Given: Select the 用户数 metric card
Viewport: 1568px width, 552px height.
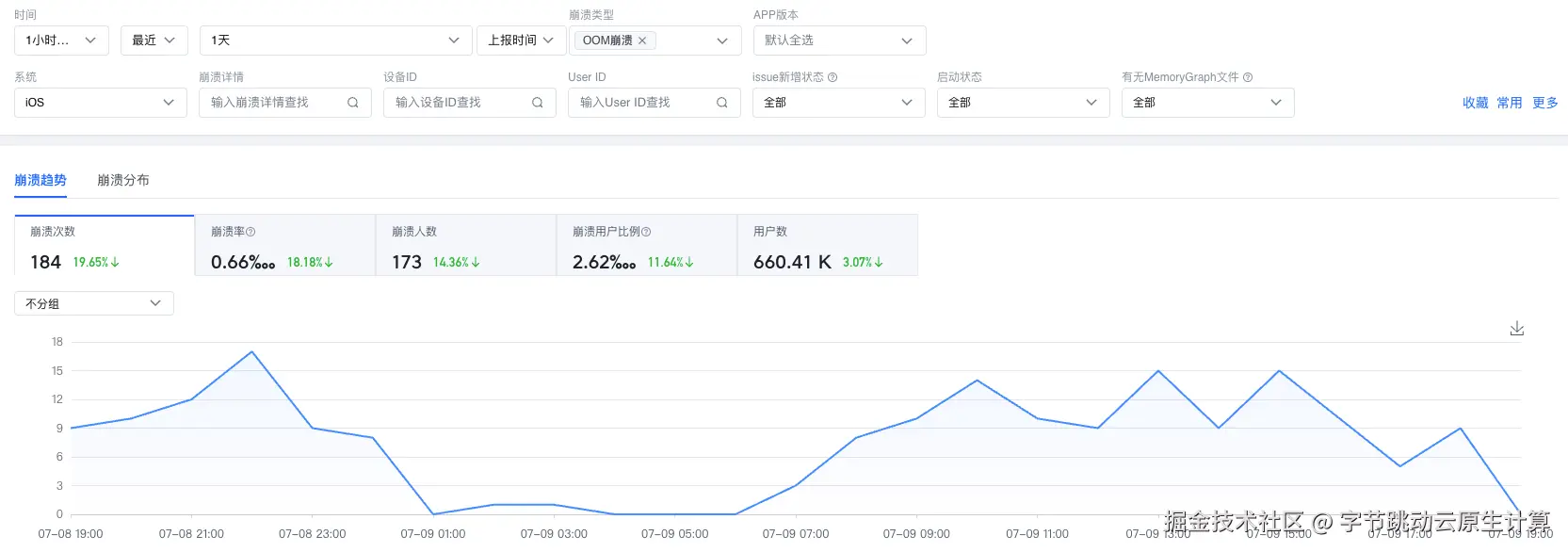Looking at the screenshot, I should point(828,246).
